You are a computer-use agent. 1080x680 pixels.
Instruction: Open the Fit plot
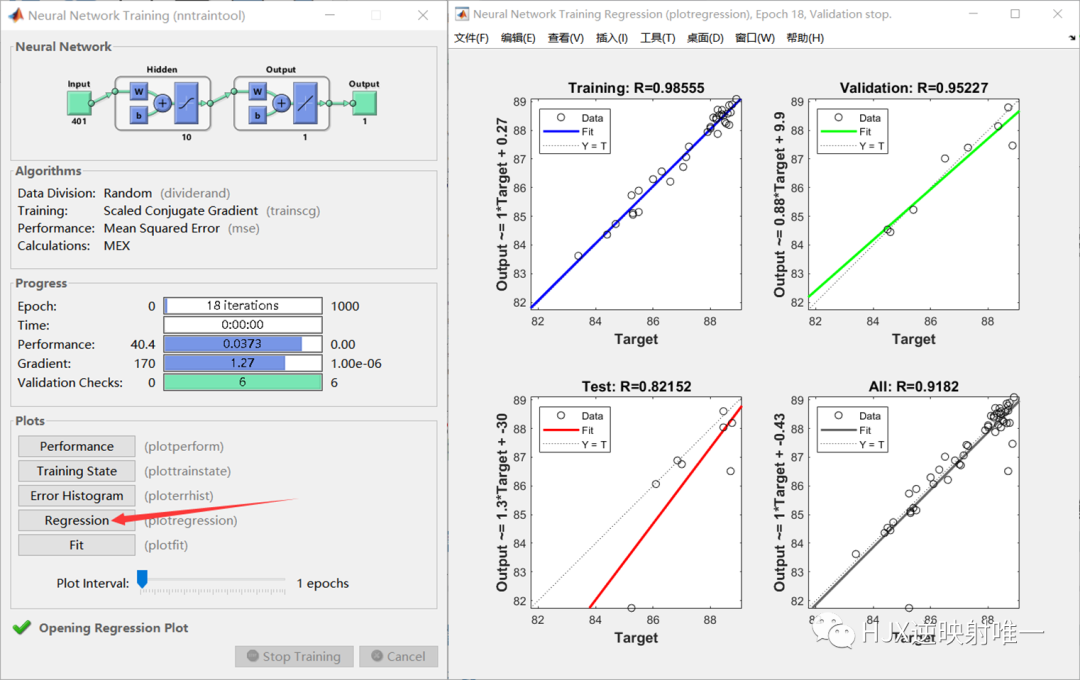[76, 545]
